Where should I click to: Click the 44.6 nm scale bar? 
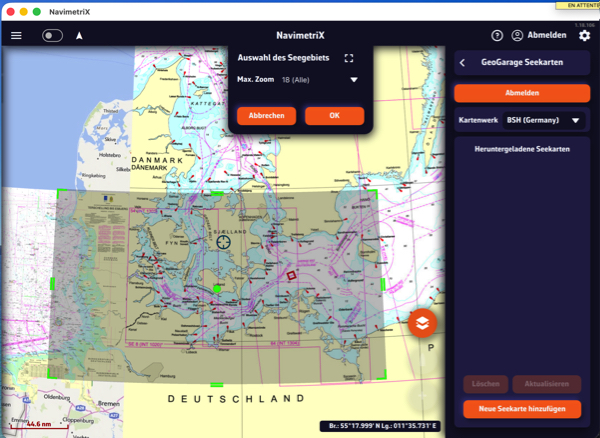(39, 424)
